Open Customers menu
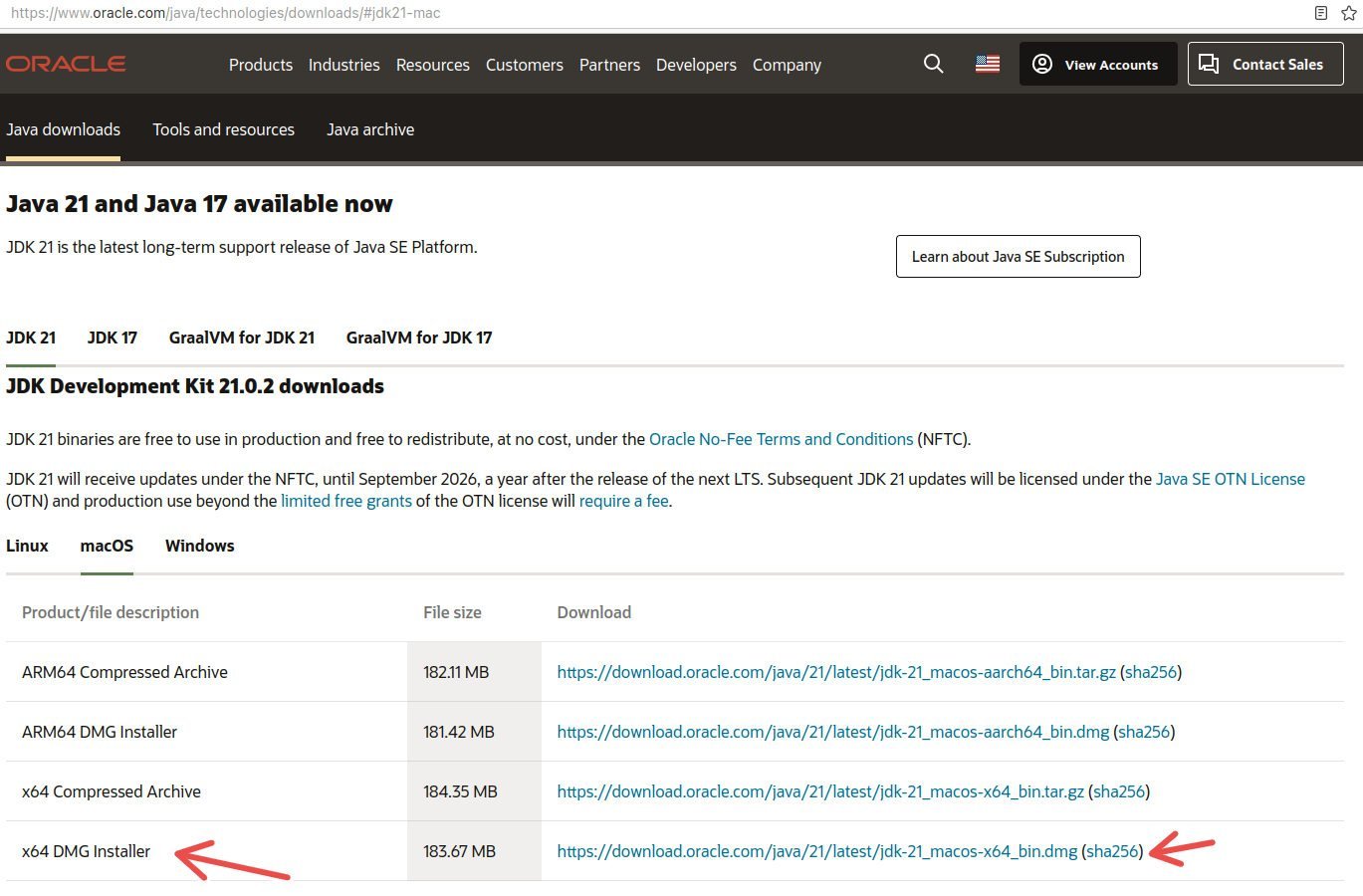1363x896 pixels. coord(525,65)
